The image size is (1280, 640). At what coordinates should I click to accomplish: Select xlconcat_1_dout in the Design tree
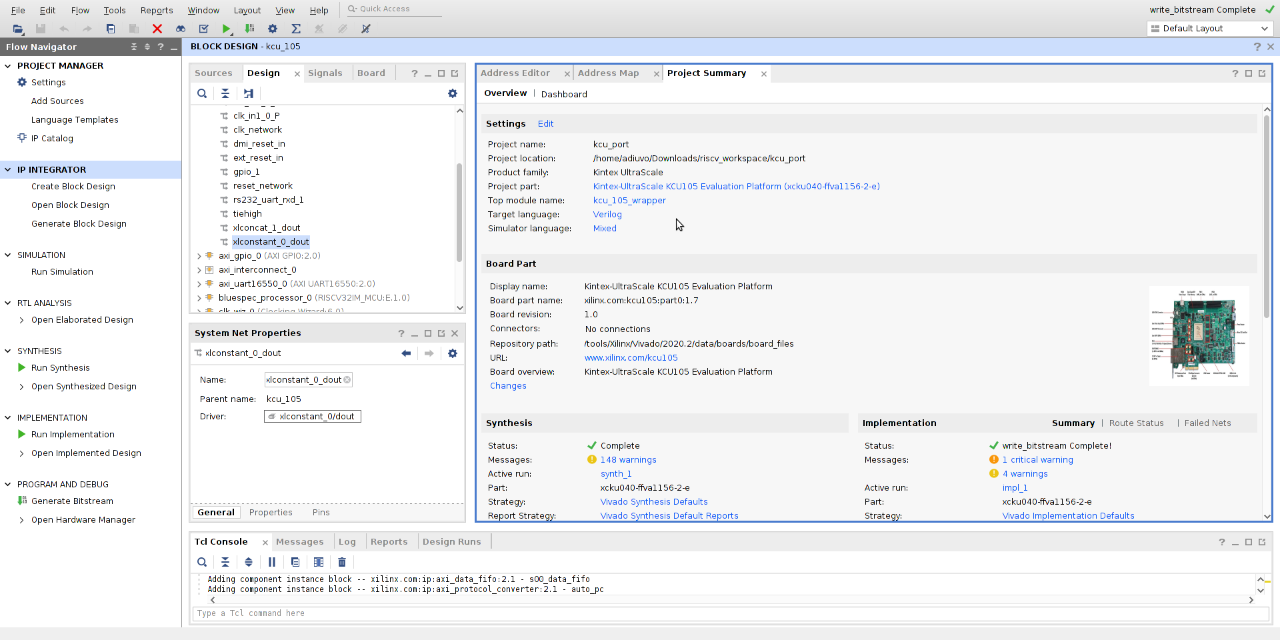point(266,228)
